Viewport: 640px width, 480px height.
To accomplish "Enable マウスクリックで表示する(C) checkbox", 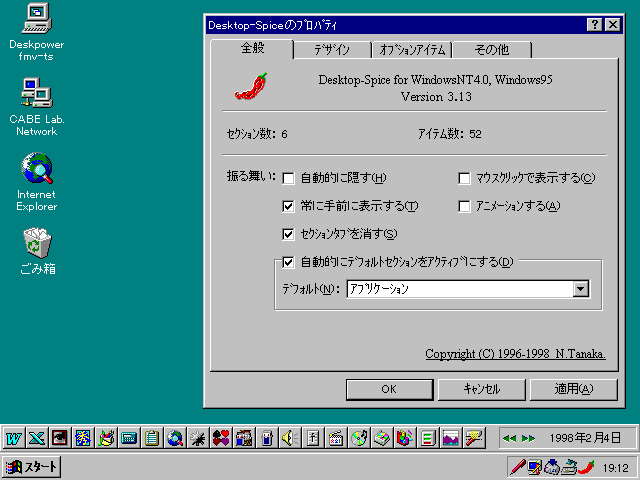I will (x=464, y=178).
